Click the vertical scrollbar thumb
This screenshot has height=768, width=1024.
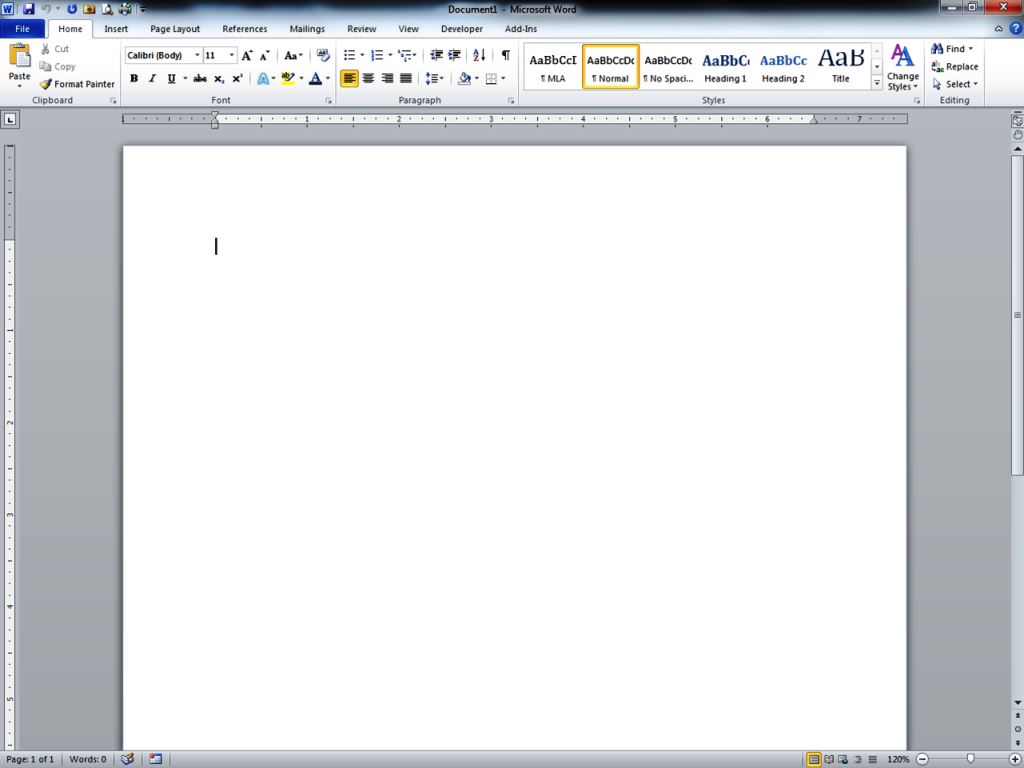click(x=1017, y=315)
